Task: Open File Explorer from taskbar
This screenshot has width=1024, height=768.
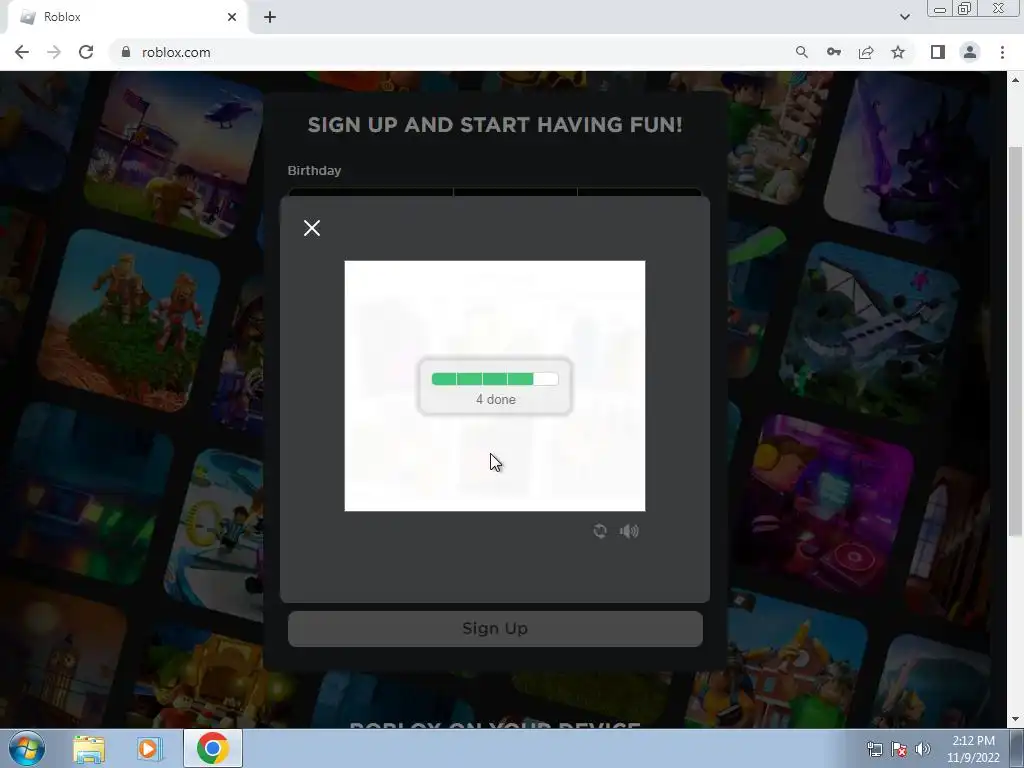Action: 89,748
